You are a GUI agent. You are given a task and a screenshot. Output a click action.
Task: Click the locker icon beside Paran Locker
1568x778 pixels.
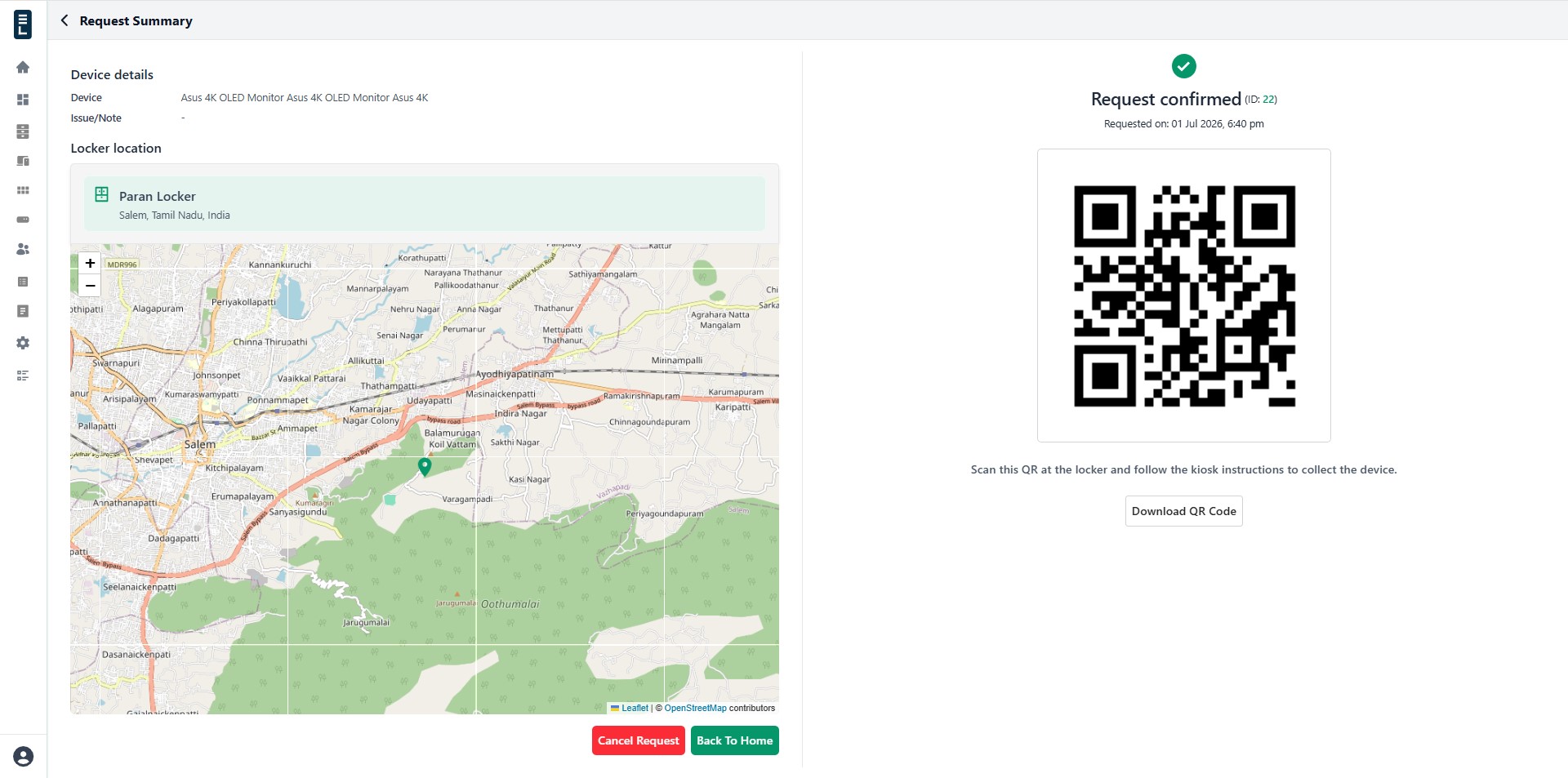click(x=101, y=194)
